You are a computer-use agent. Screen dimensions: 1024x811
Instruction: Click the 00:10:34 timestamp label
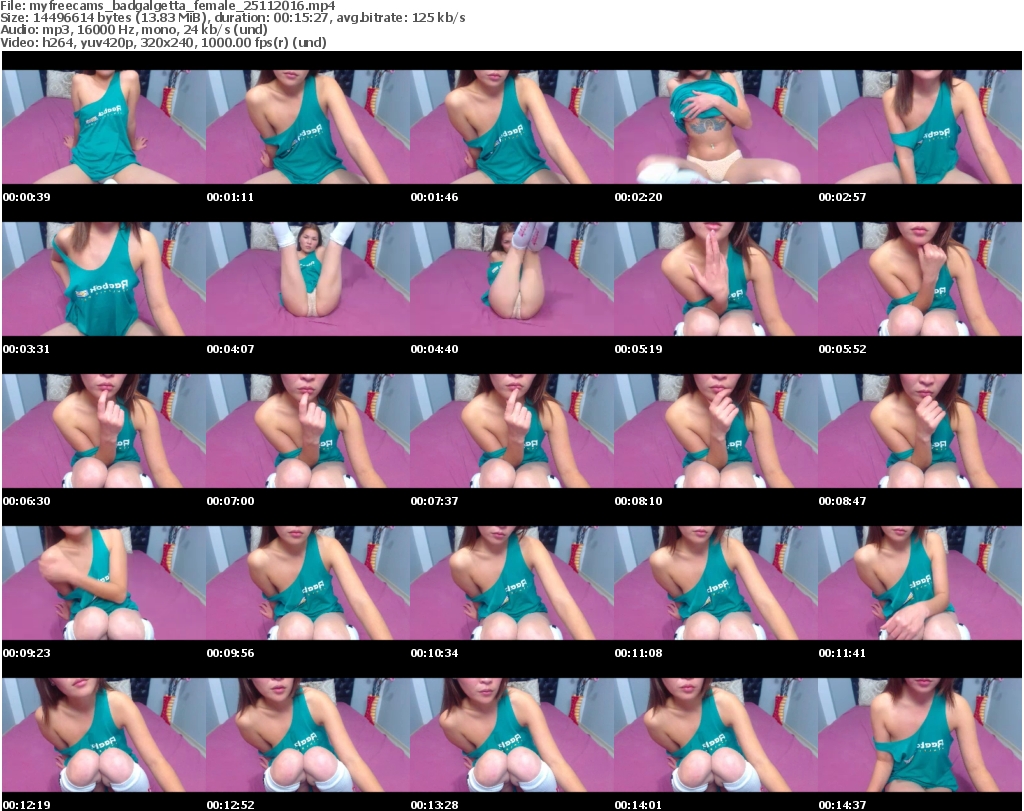(434, 653)
